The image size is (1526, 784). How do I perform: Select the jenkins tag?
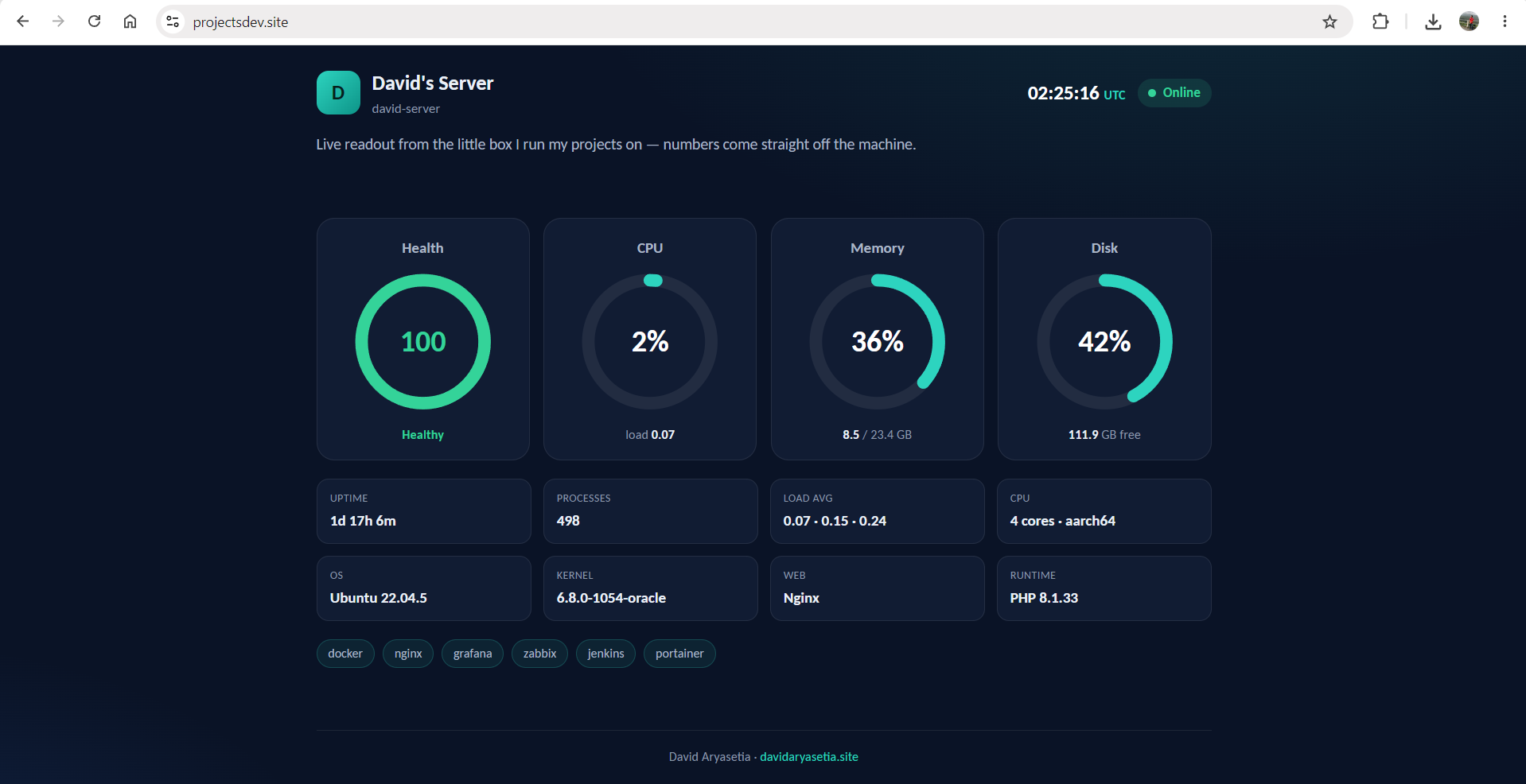[x=605, y=654]
